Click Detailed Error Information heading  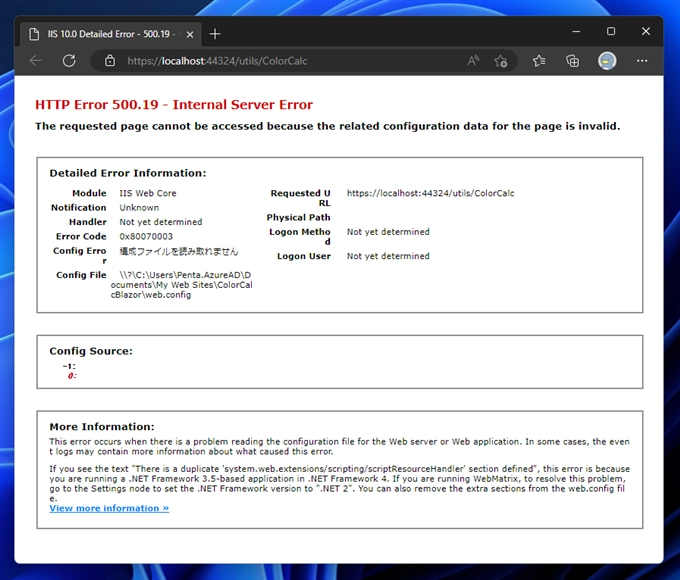pyautogui.click(x=128, y=173)
